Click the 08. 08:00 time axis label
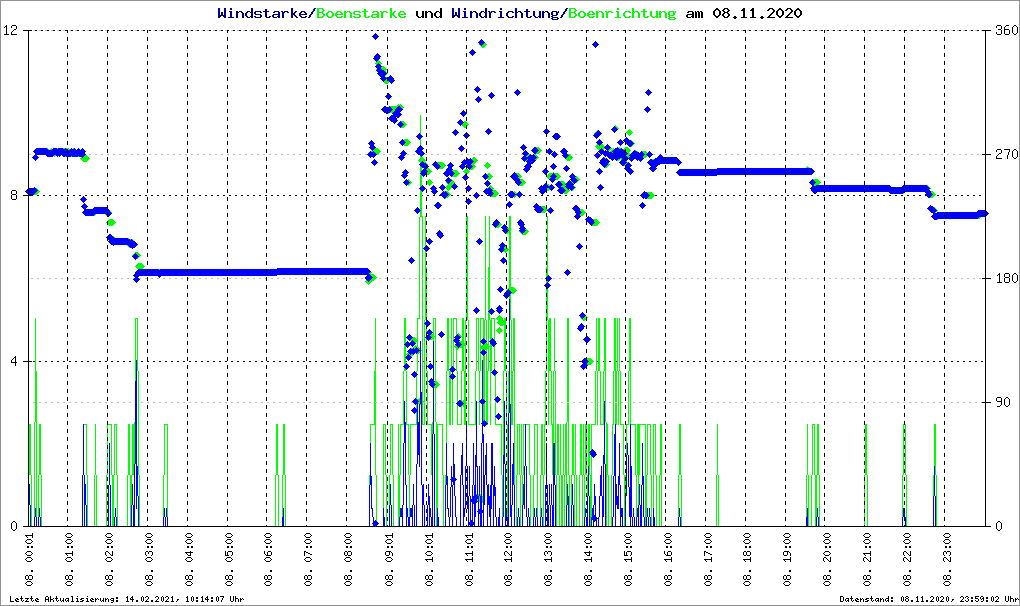1020x606 pixels. (348, 560)
